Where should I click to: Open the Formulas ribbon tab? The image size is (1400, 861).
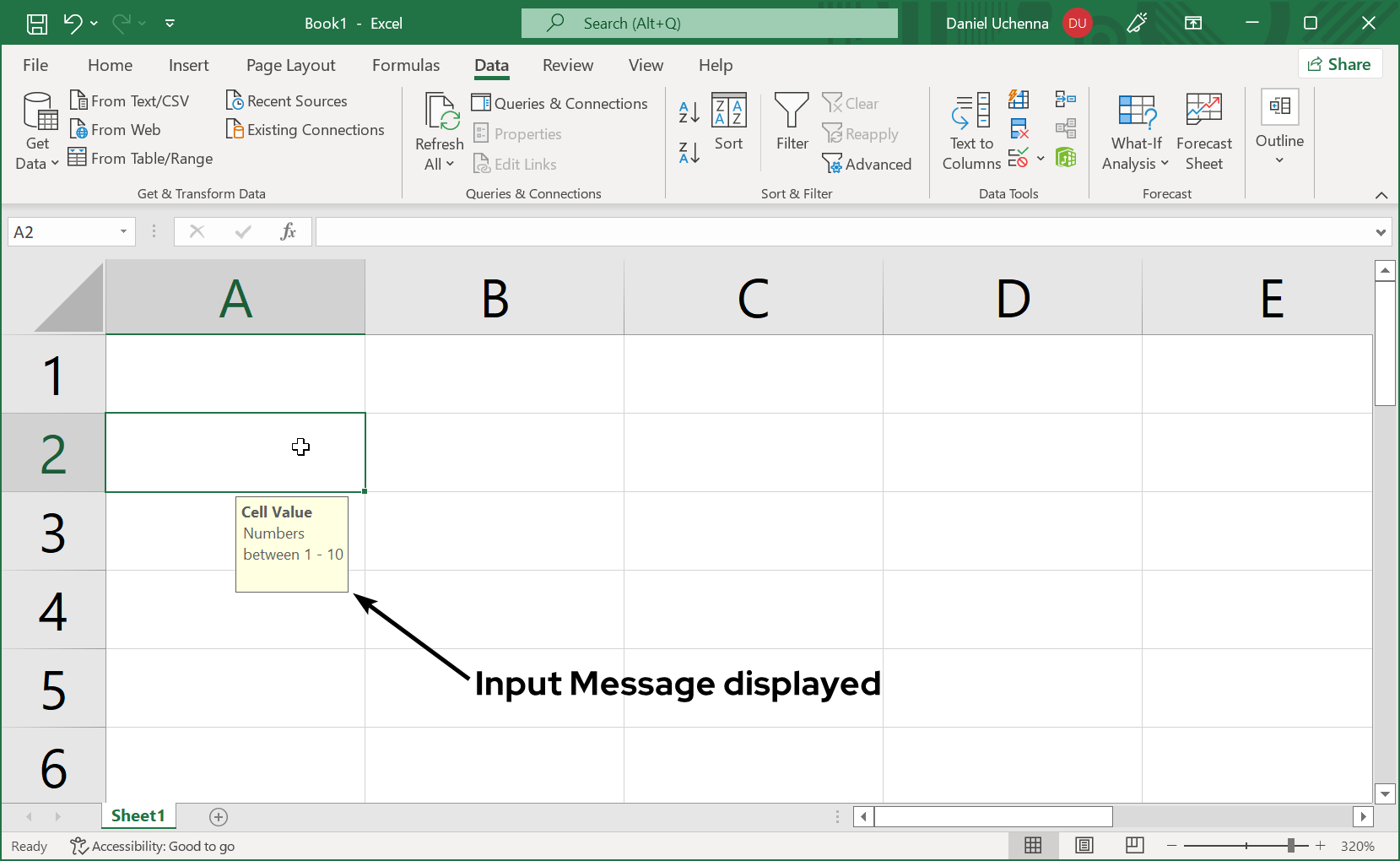406,65
